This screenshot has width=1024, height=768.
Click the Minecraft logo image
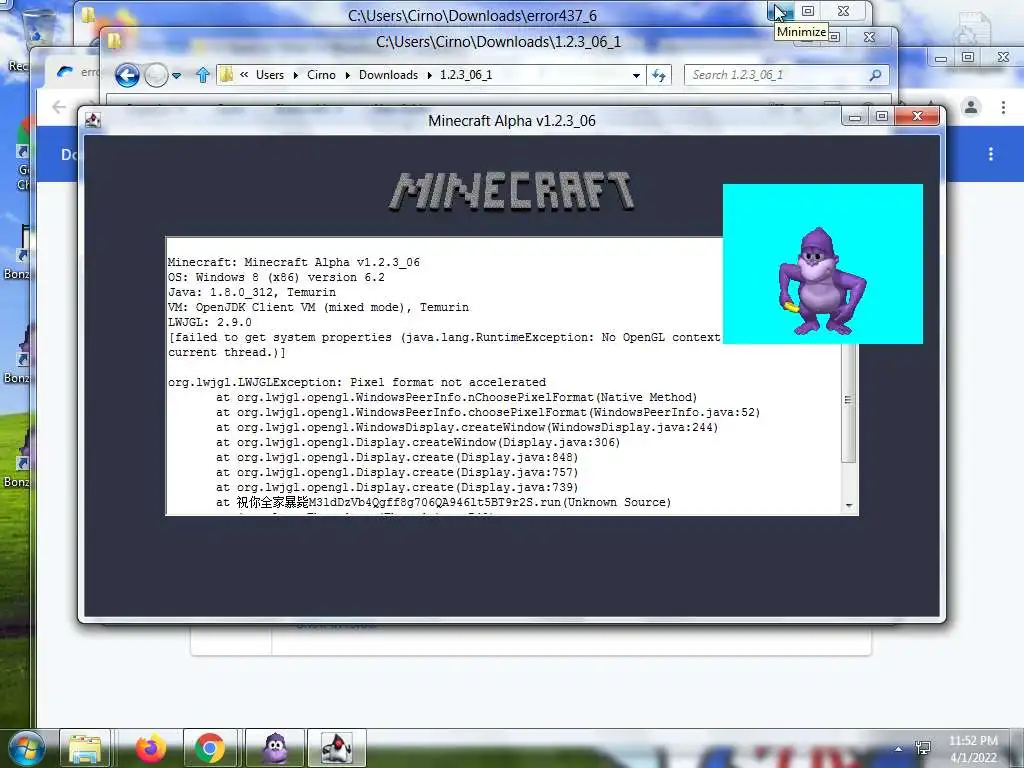[512, 191]
